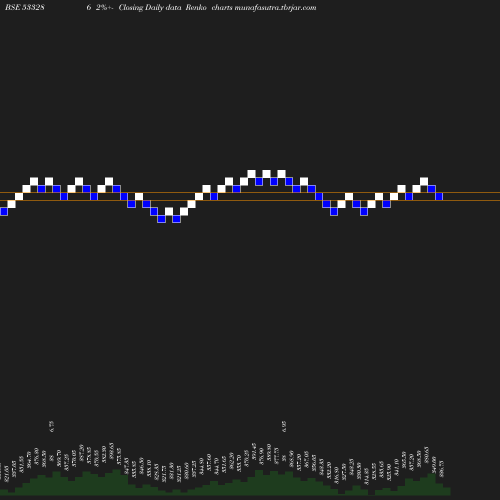Click the 6.95 value label above volume bars
The height and width of the screenshot is (500, 500).
pyautogui.click(x=284, y=426)
